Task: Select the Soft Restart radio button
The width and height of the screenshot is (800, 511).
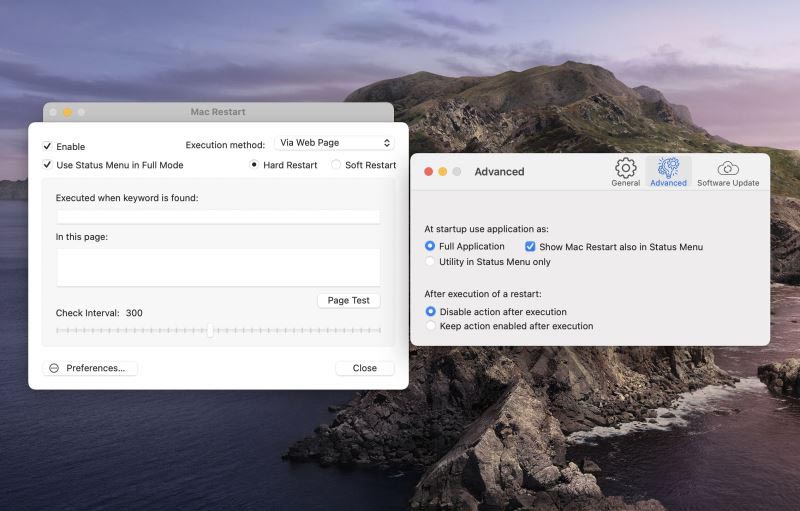Action: coord(336,165)
